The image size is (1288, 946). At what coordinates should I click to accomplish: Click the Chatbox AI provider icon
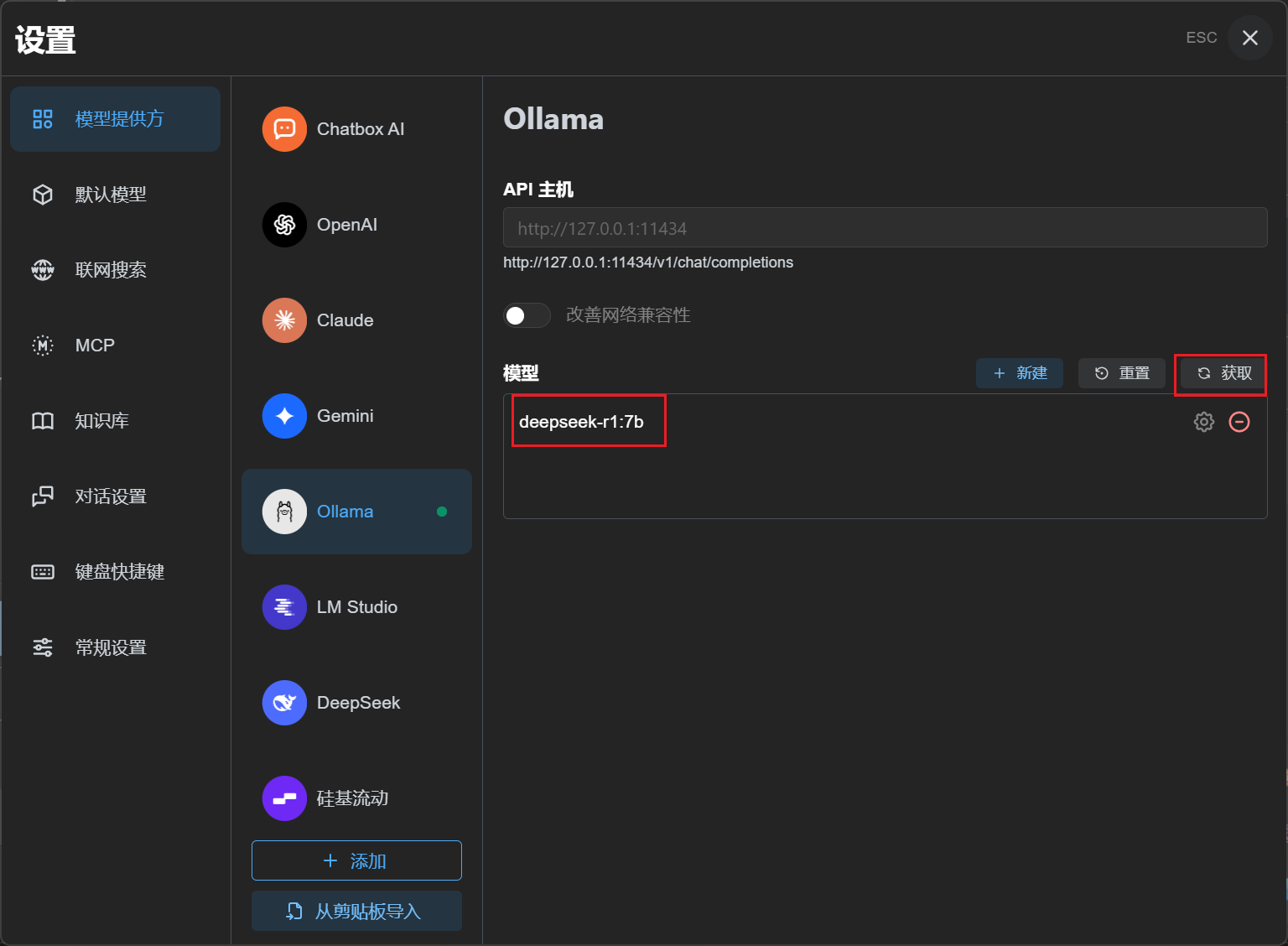tap(284, 129)
